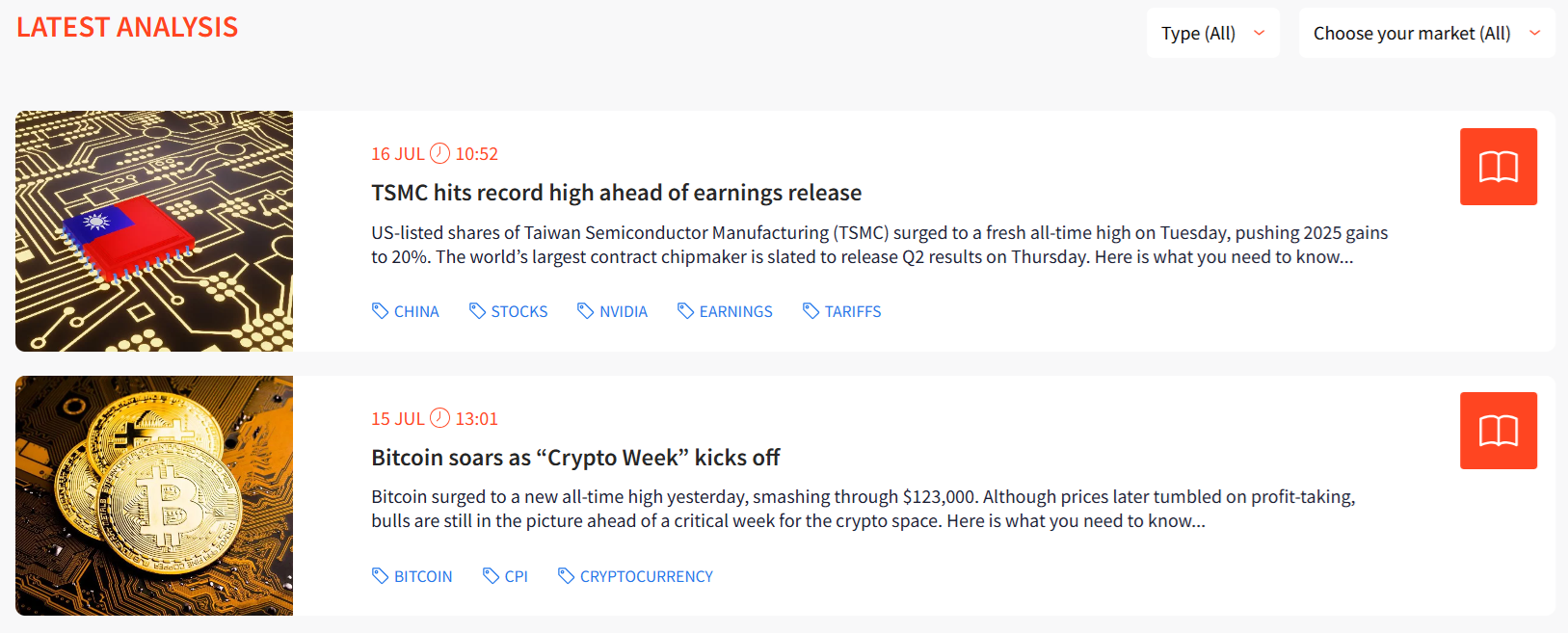Open the book icon for the TSMC article
Screen dimensions: 1568x633
(x=1498, y=167)
